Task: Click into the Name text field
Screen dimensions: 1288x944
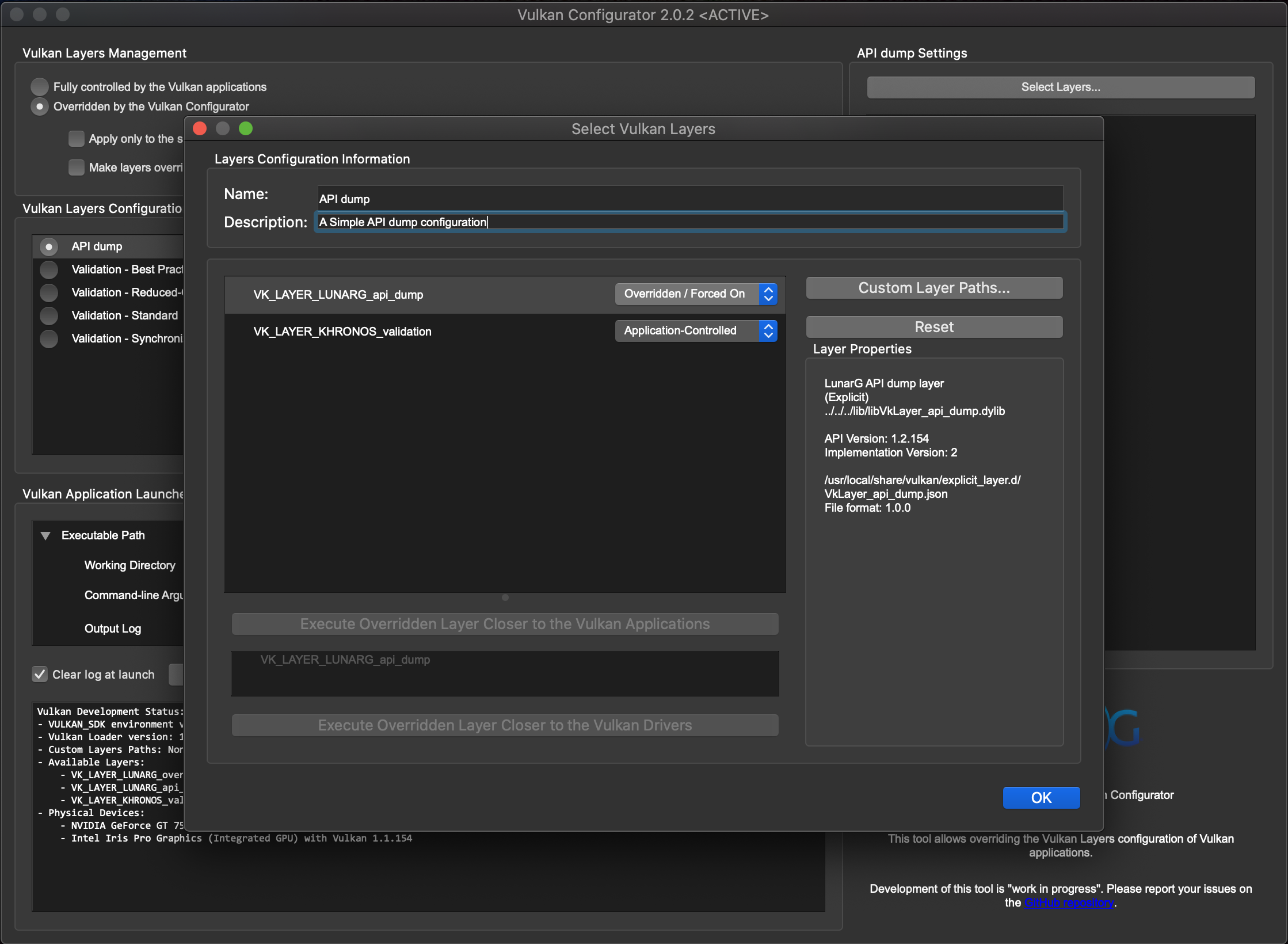Action: pyautogui.click(x=689, y=199)
